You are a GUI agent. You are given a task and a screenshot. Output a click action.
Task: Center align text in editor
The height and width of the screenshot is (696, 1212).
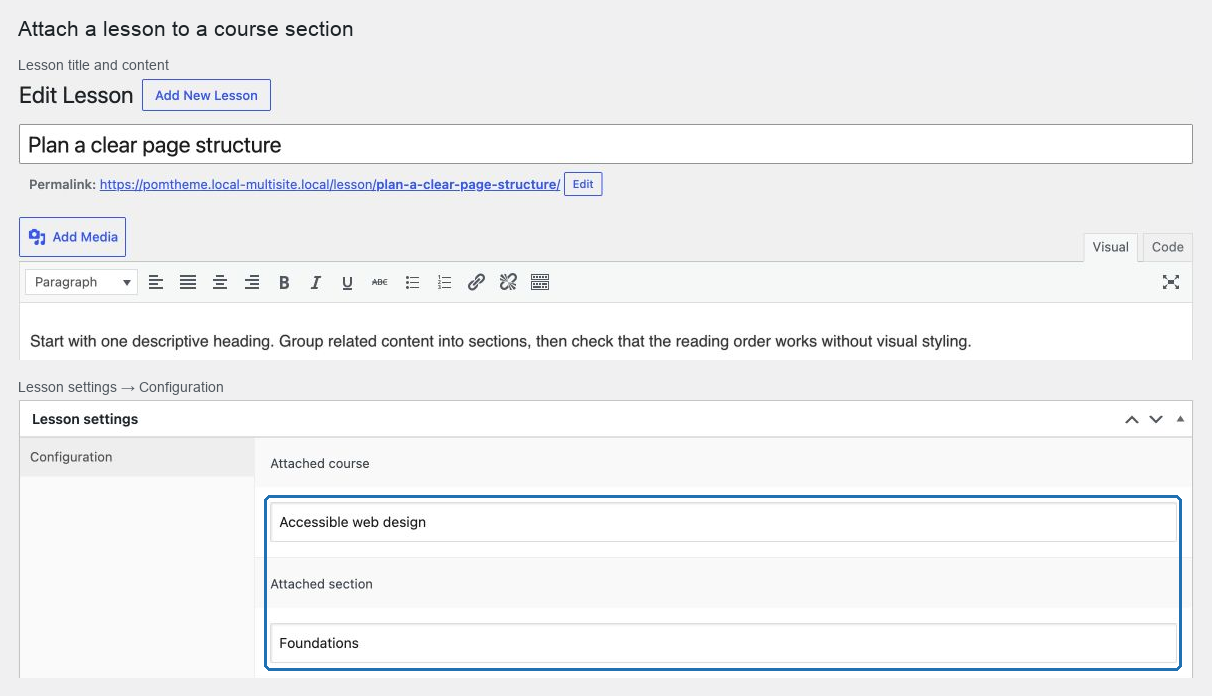220,282
